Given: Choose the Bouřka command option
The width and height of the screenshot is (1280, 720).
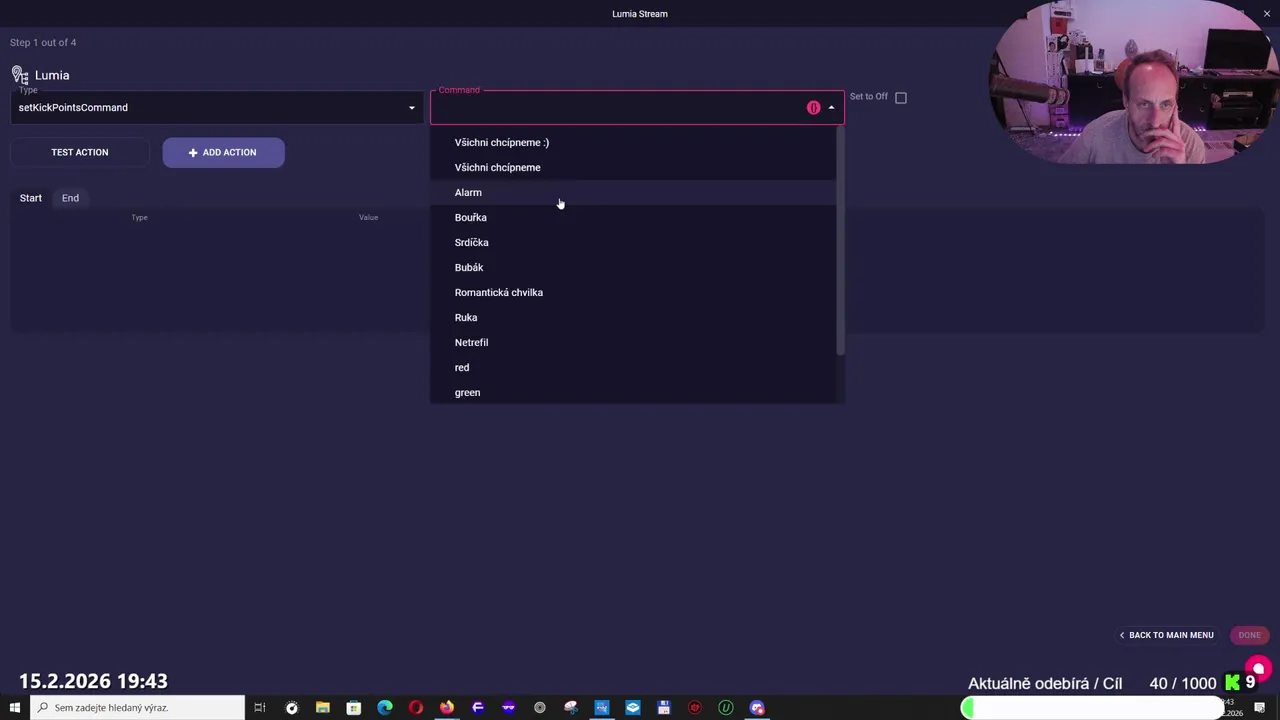Looking at the screenshot, I should pos(634,217).
